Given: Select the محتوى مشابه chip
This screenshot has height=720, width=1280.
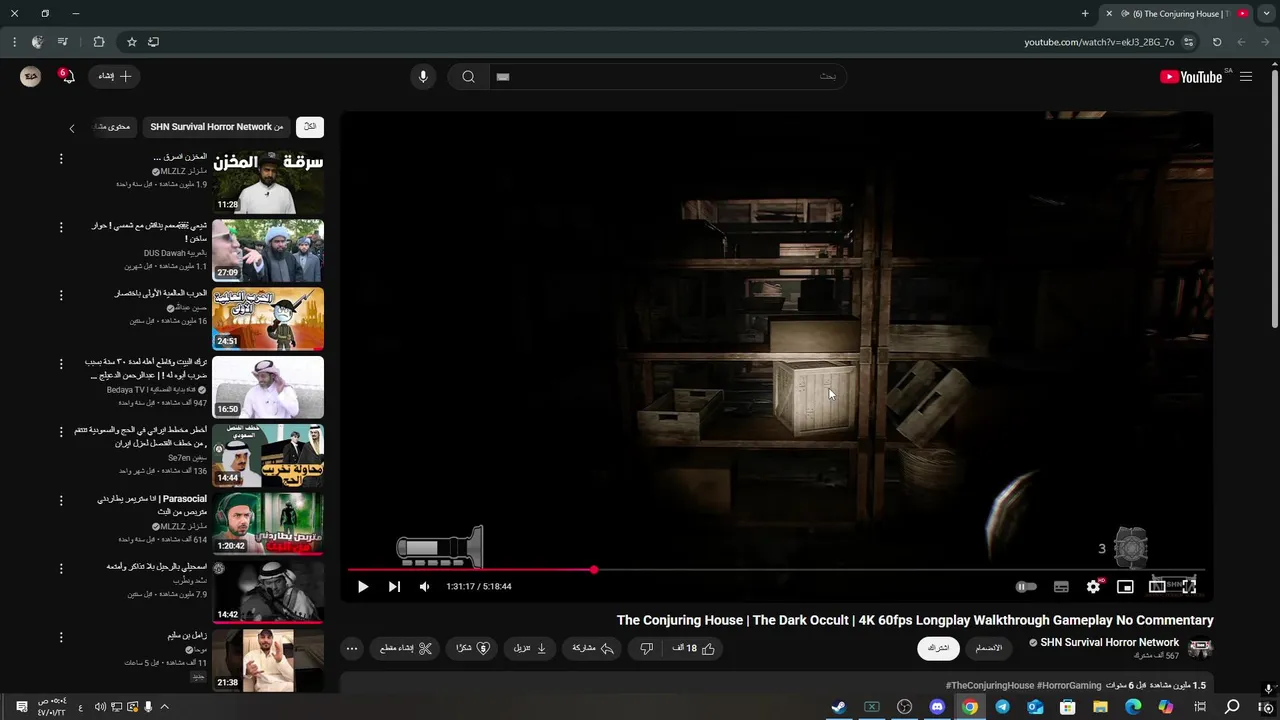Looking at the screenshot, I should click(113, 127).
